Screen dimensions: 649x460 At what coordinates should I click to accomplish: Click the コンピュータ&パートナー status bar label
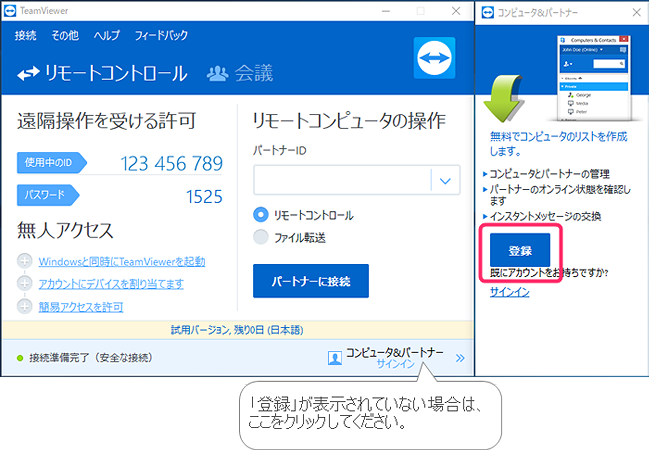tap(394, 352)
